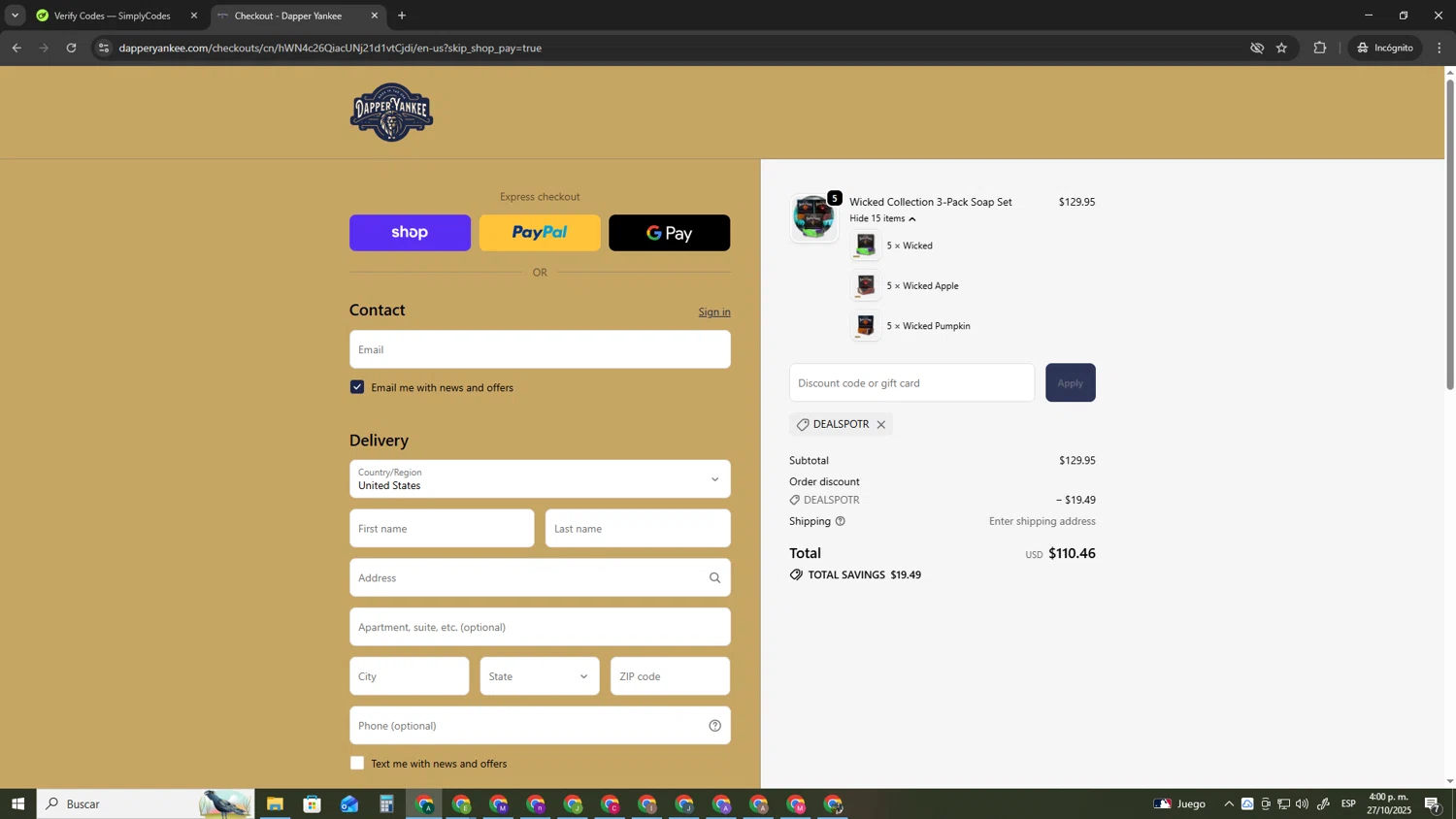Click the pen and ink tray icon
This screenshot has width=1456, height=819.
(x=1323, y=803)
